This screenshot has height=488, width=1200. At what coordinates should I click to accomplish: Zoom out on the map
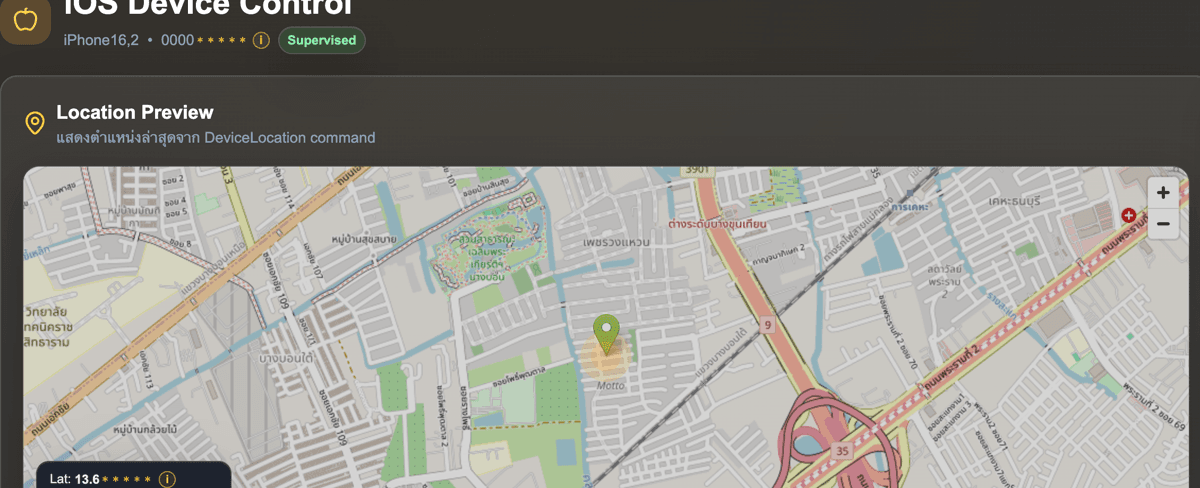(1162, 223)
